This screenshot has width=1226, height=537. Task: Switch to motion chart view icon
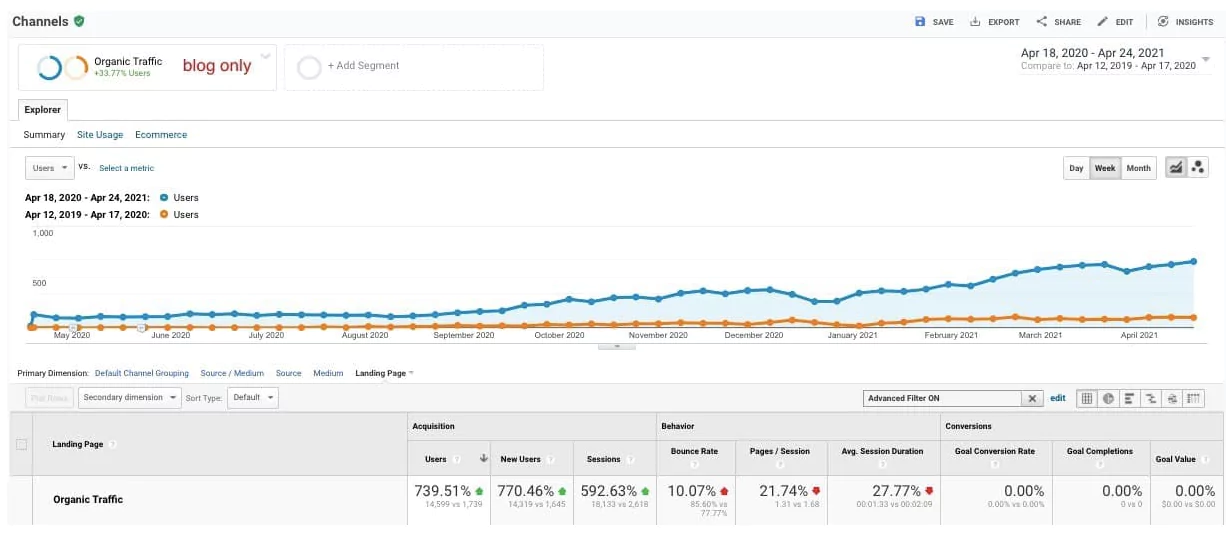click(x=1197, y=168)
